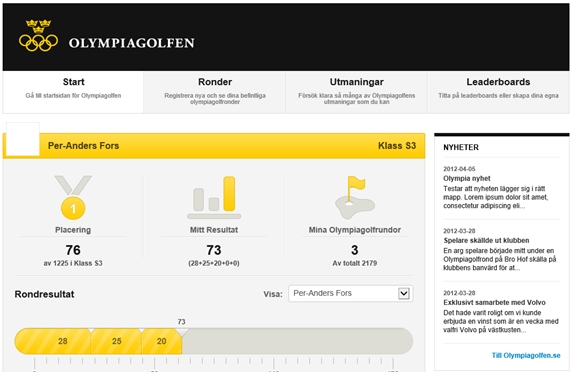Open news Spelare skällde ut klubben
The image size is (570, 372).
click(486, 240)
